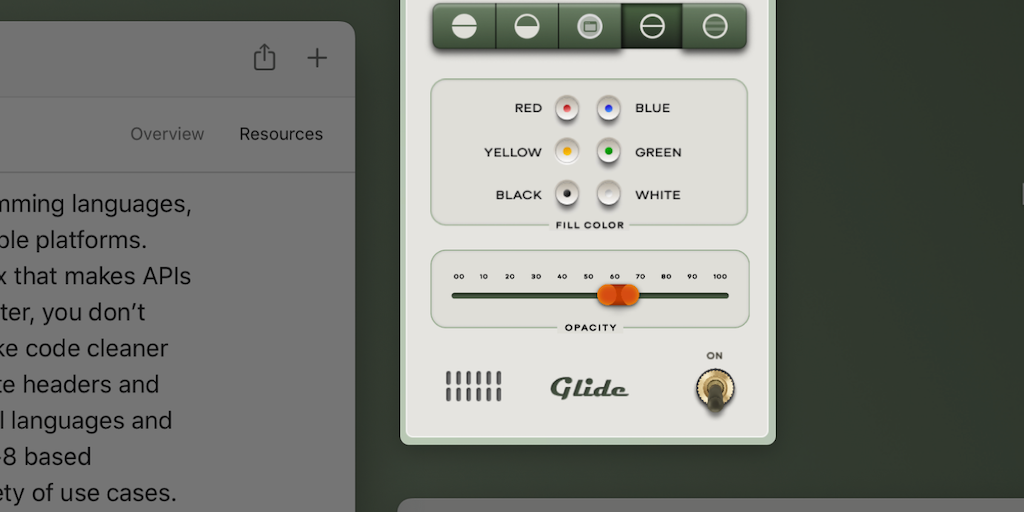Image resolution: width=1024 pixels, height=512 pixels.
Task: Click the 80 opacity scale number
Action: pyautogui.click(x=666, y=277)
